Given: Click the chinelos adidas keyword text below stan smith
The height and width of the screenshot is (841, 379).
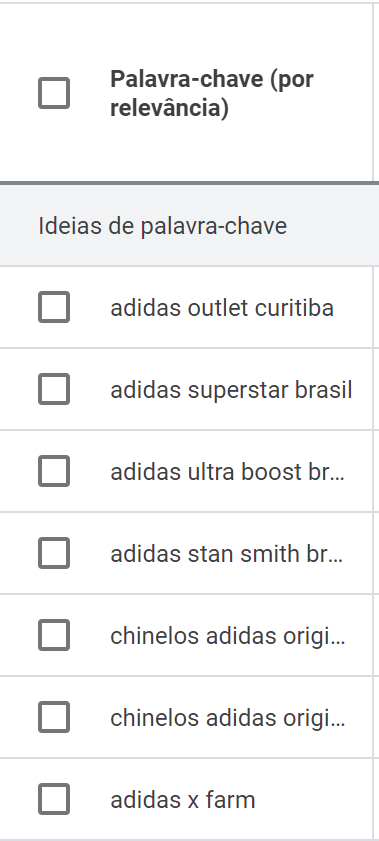Looking at the screenshot, I should 228,636.
